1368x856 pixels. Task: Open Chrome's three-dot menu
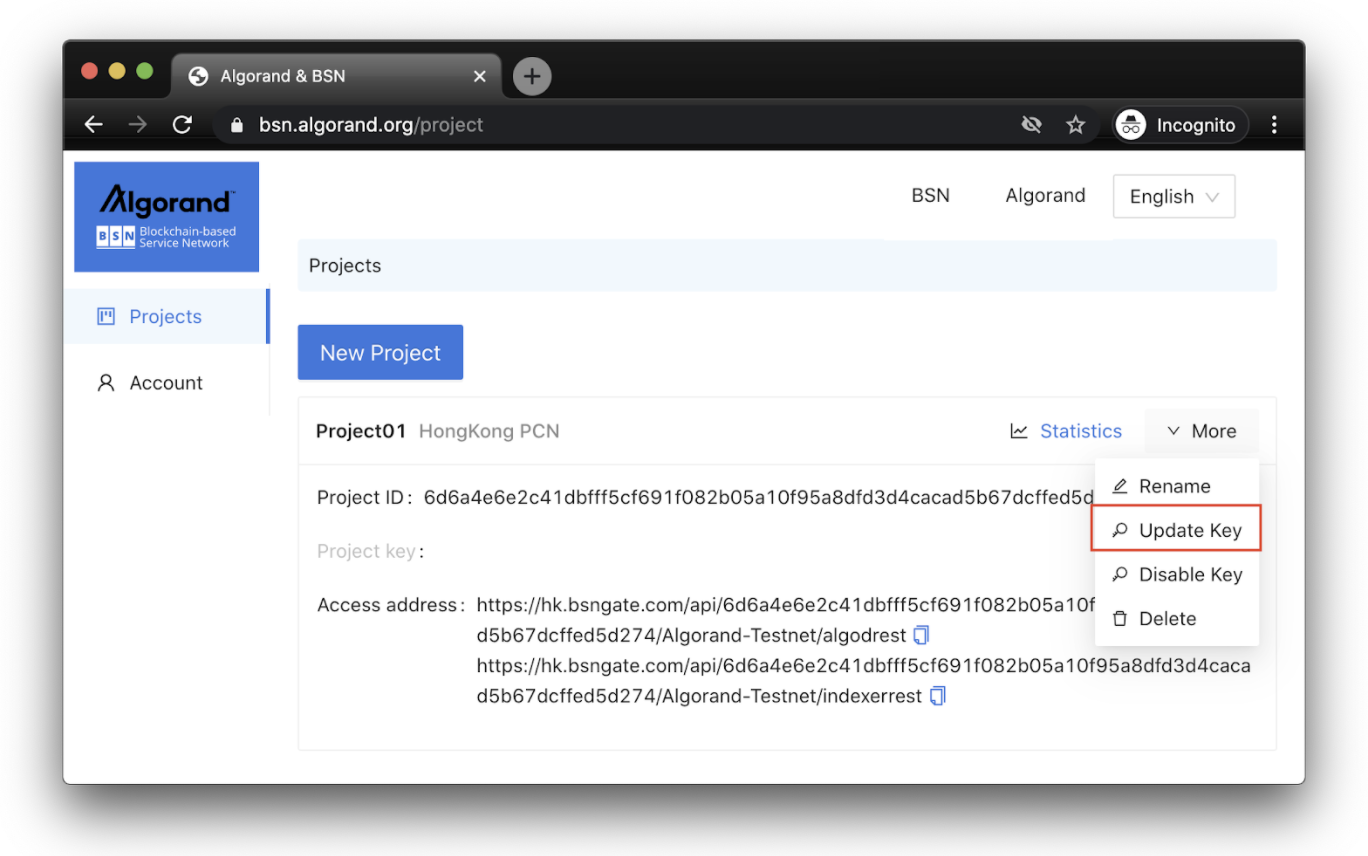coord(1274,124)
